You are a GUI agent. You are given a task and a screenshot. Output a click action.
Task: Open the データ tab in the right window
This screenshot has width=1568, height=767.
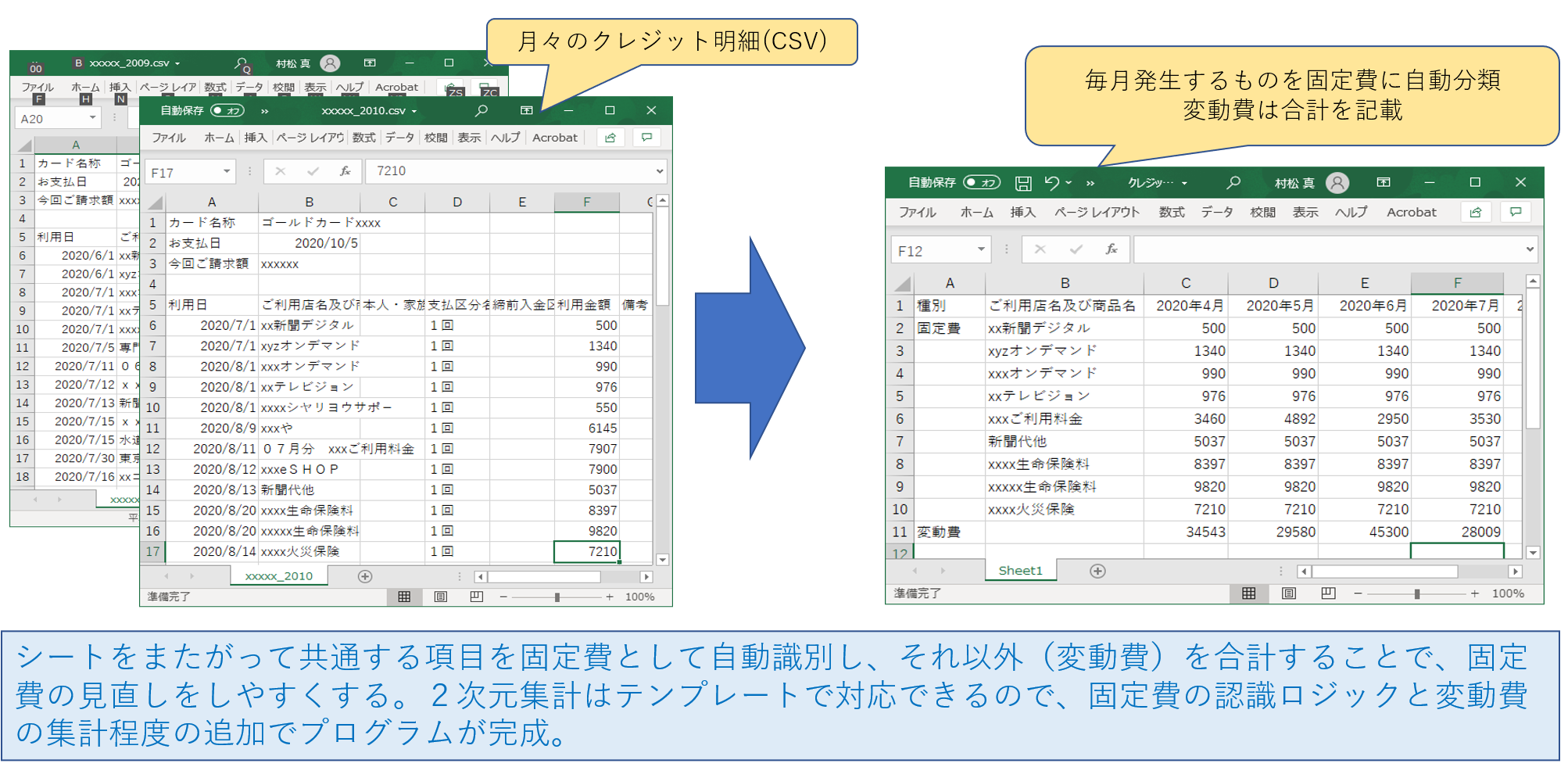1216,213
